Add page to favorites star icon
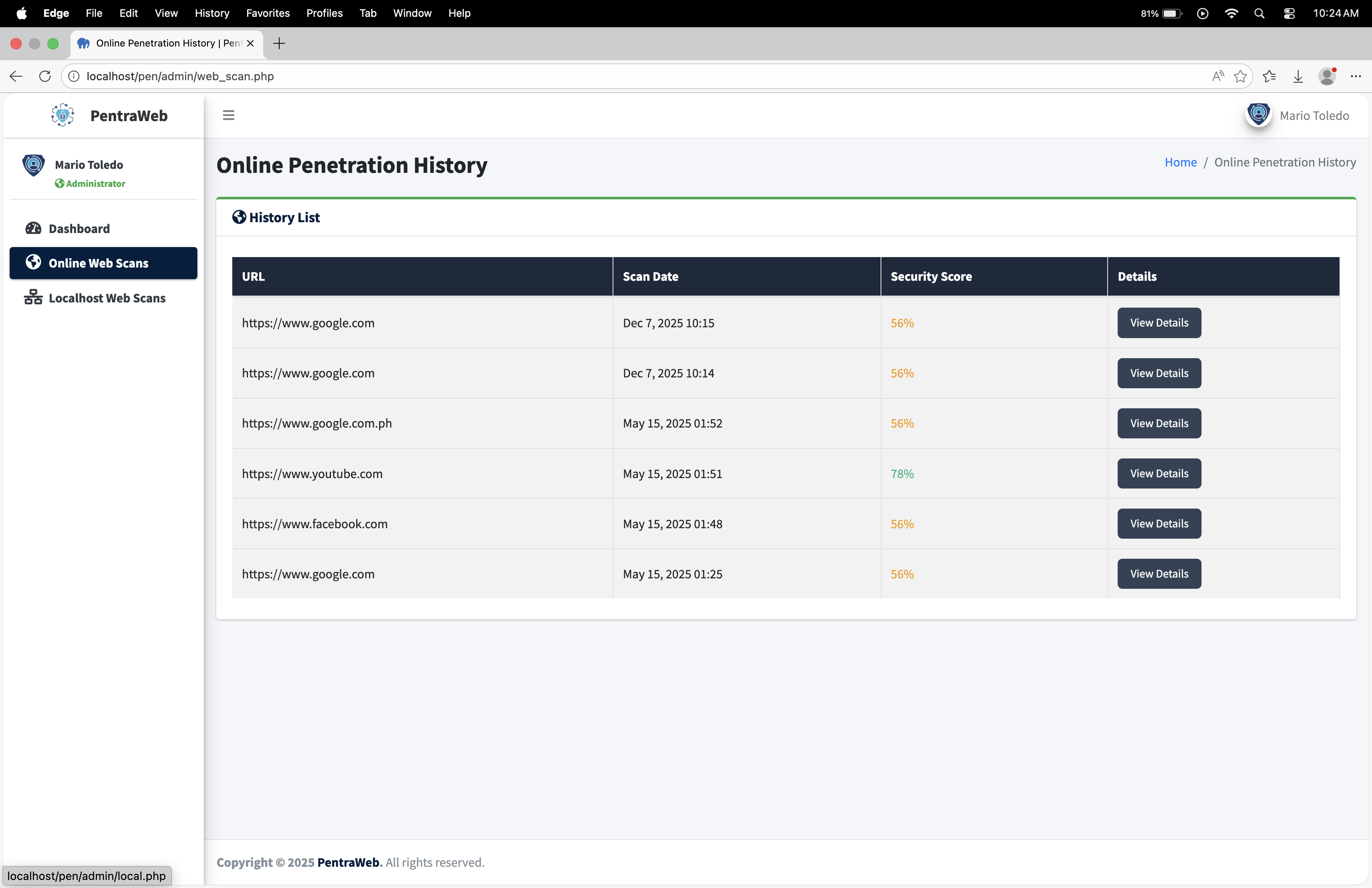The width and height of the screenshot is (1372, 888). point(1240,76)
